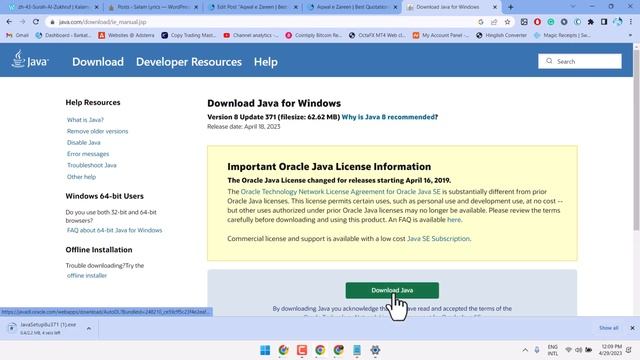
Task: Open 'FAQ about 64-bit Java for Windows'
Action: [115, 230]
